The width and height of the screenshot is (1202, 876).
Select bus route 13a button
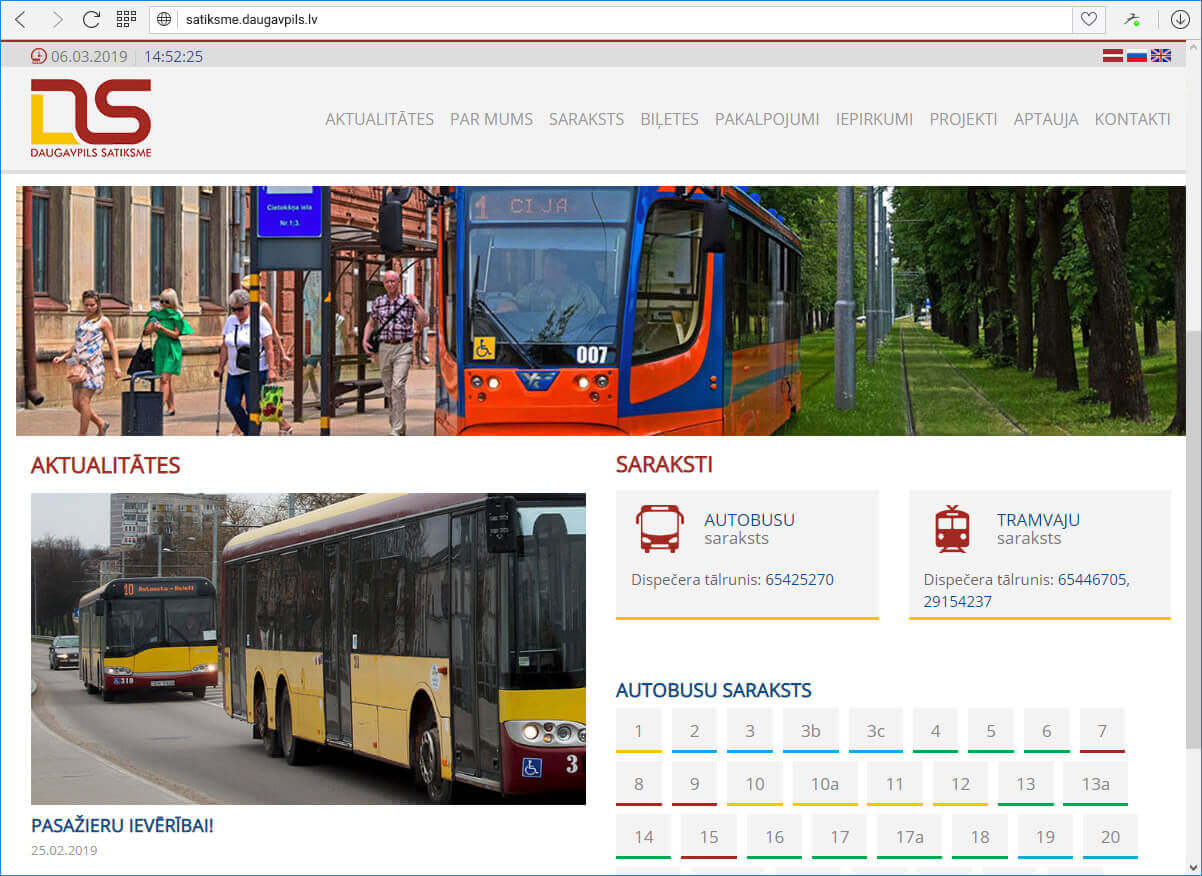(x=1096, y=783)
